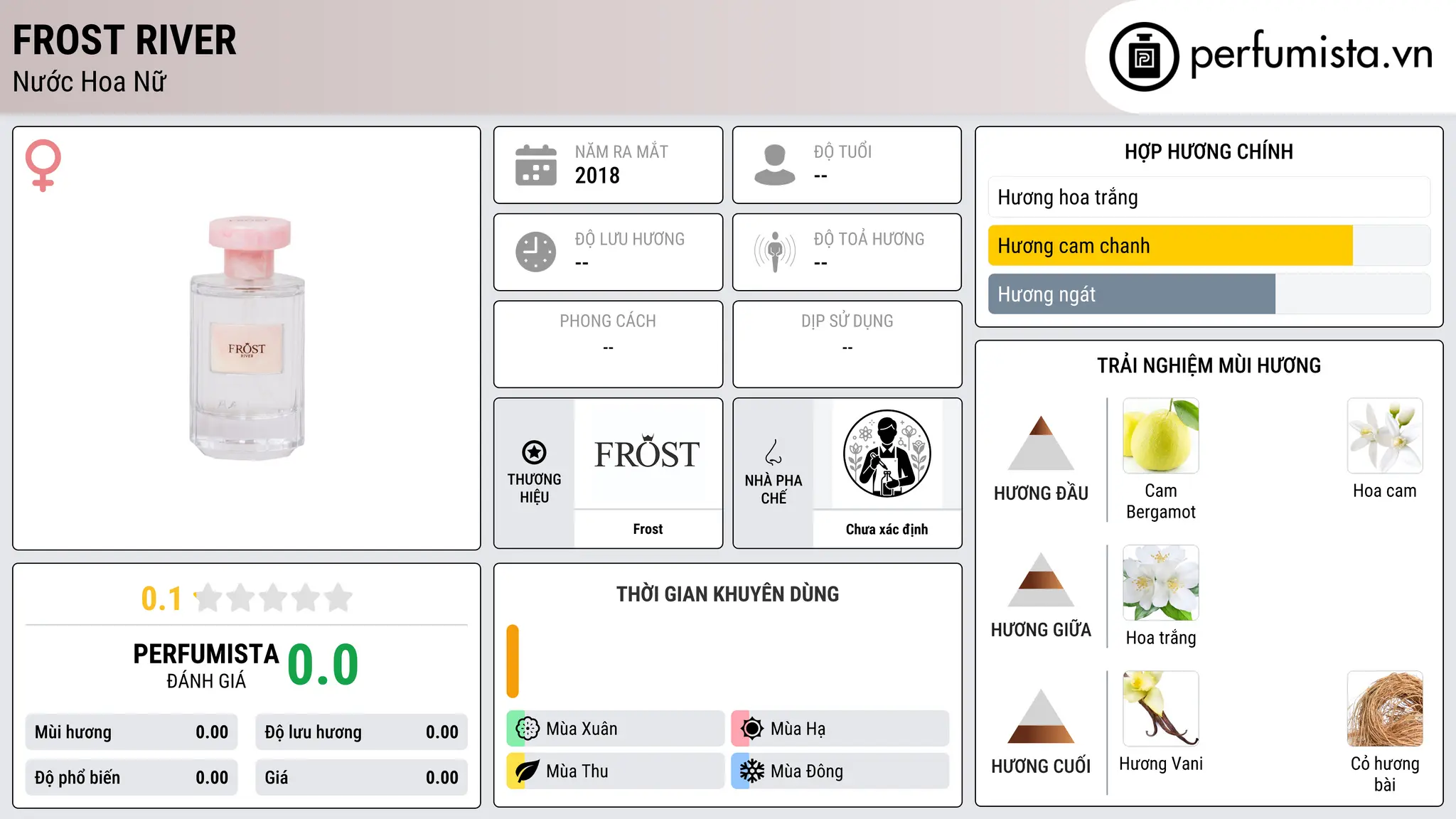
Task: Click the calendar icon beside Năm ra mắt
Action: 535,165
